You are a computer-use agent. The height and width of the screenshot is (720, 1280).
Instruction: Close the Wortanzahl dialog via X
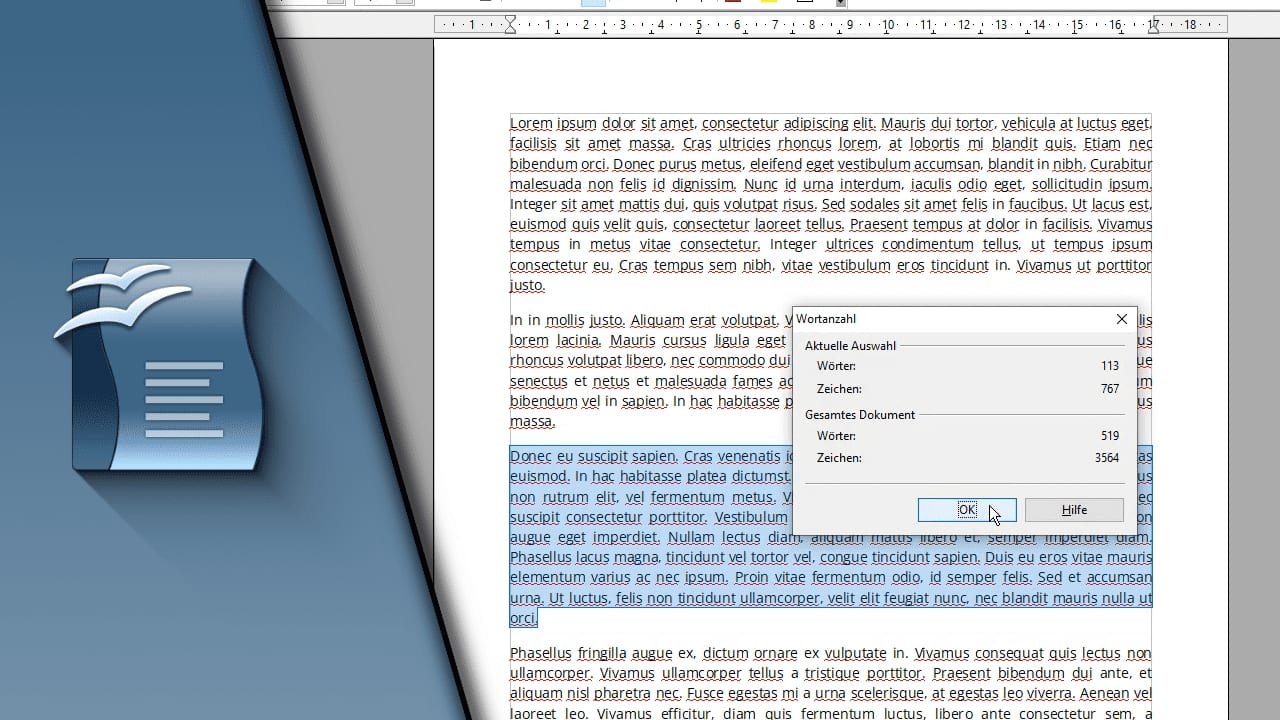(1121, 319)
